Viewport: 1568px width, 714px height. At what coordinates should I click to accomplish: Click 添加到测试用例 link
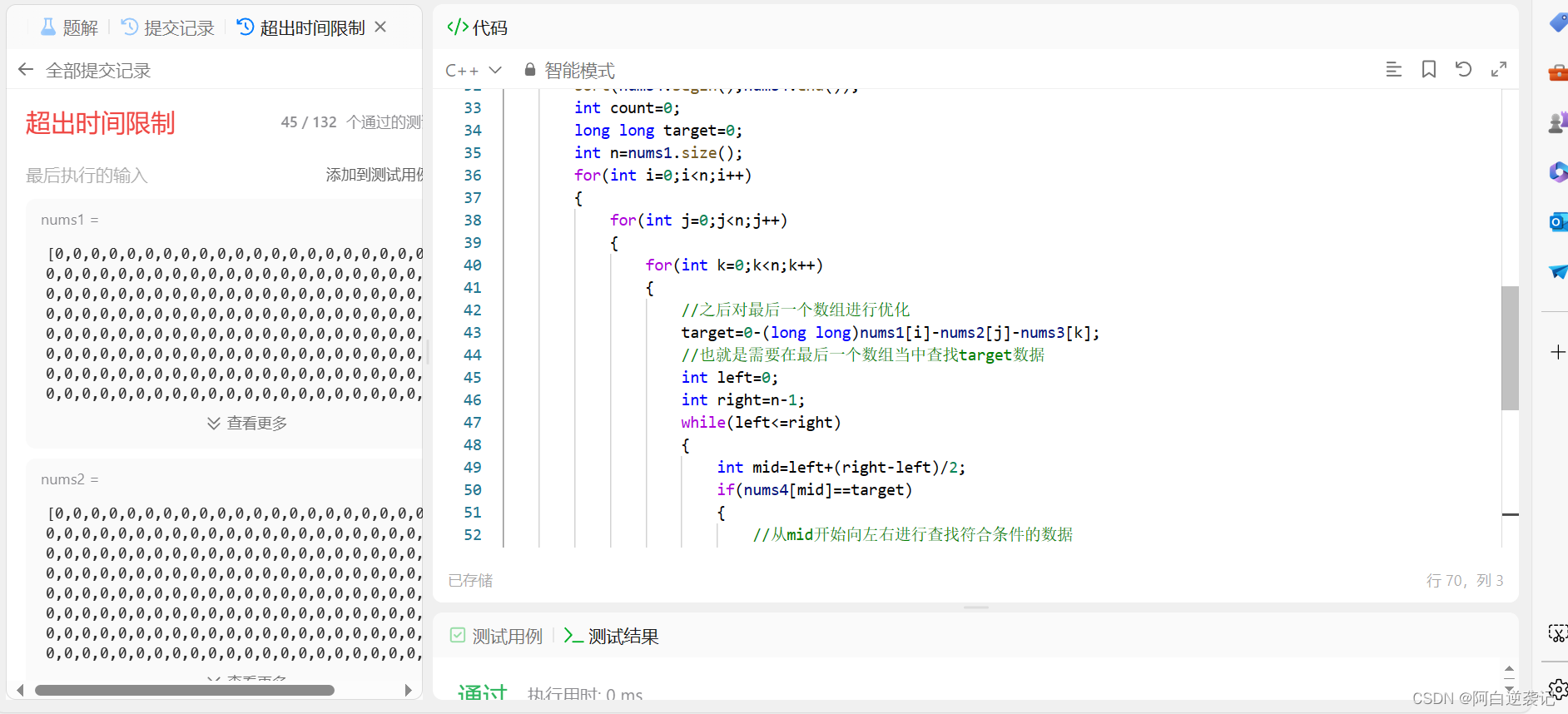pyautogui.click(x=375, y=175)
